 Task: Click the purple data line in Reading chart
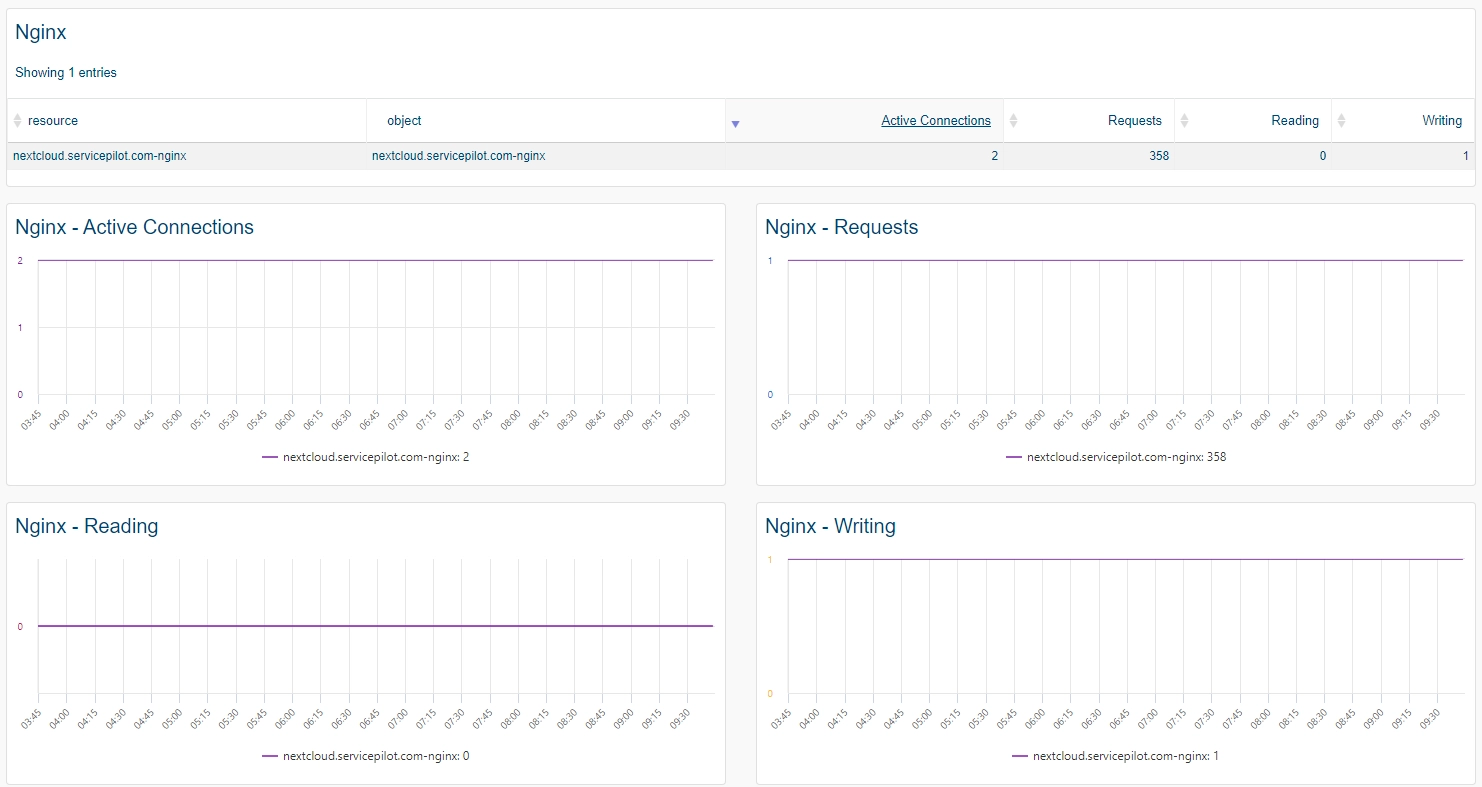375,626
